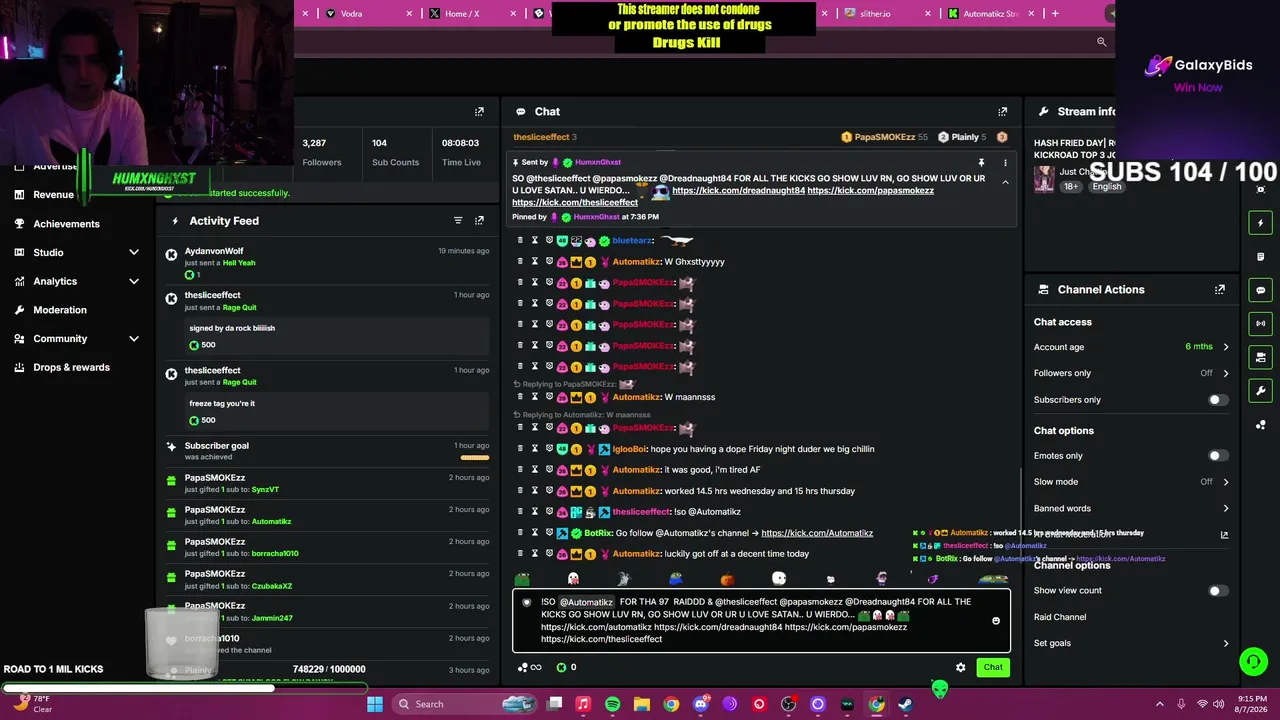Open emoji picker in chat input
This screenshot has height=720, width=1280.
pos(996,621)
